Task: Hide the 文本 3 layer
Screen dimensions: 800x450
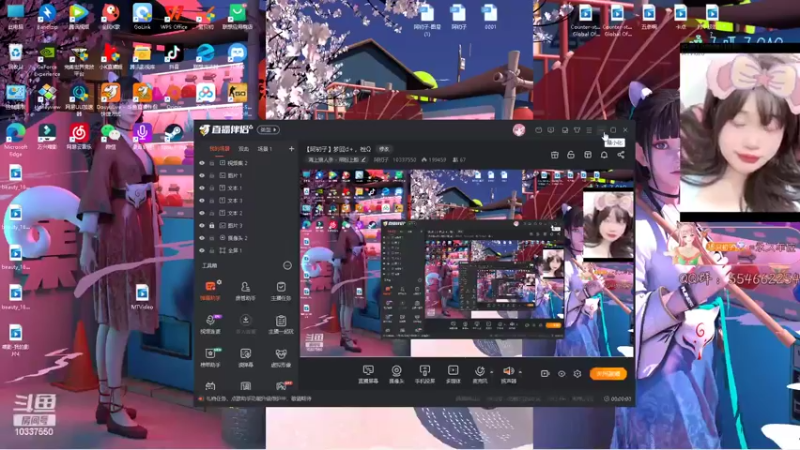Action: click(202, 201)
